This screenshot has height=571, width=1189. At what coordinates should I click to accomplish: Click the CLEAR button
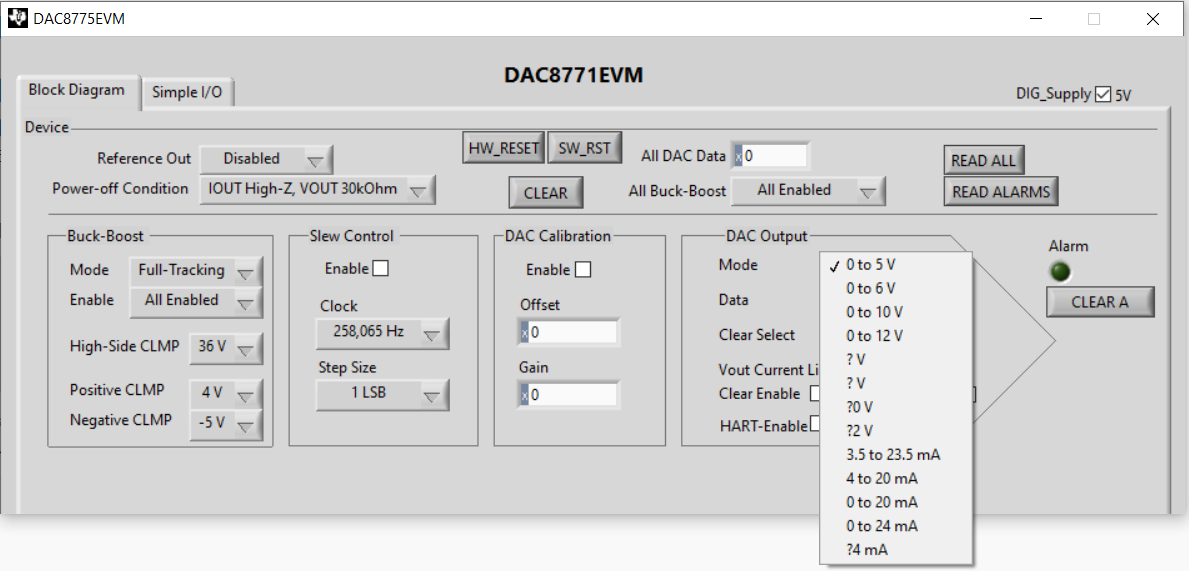[546, 193]
